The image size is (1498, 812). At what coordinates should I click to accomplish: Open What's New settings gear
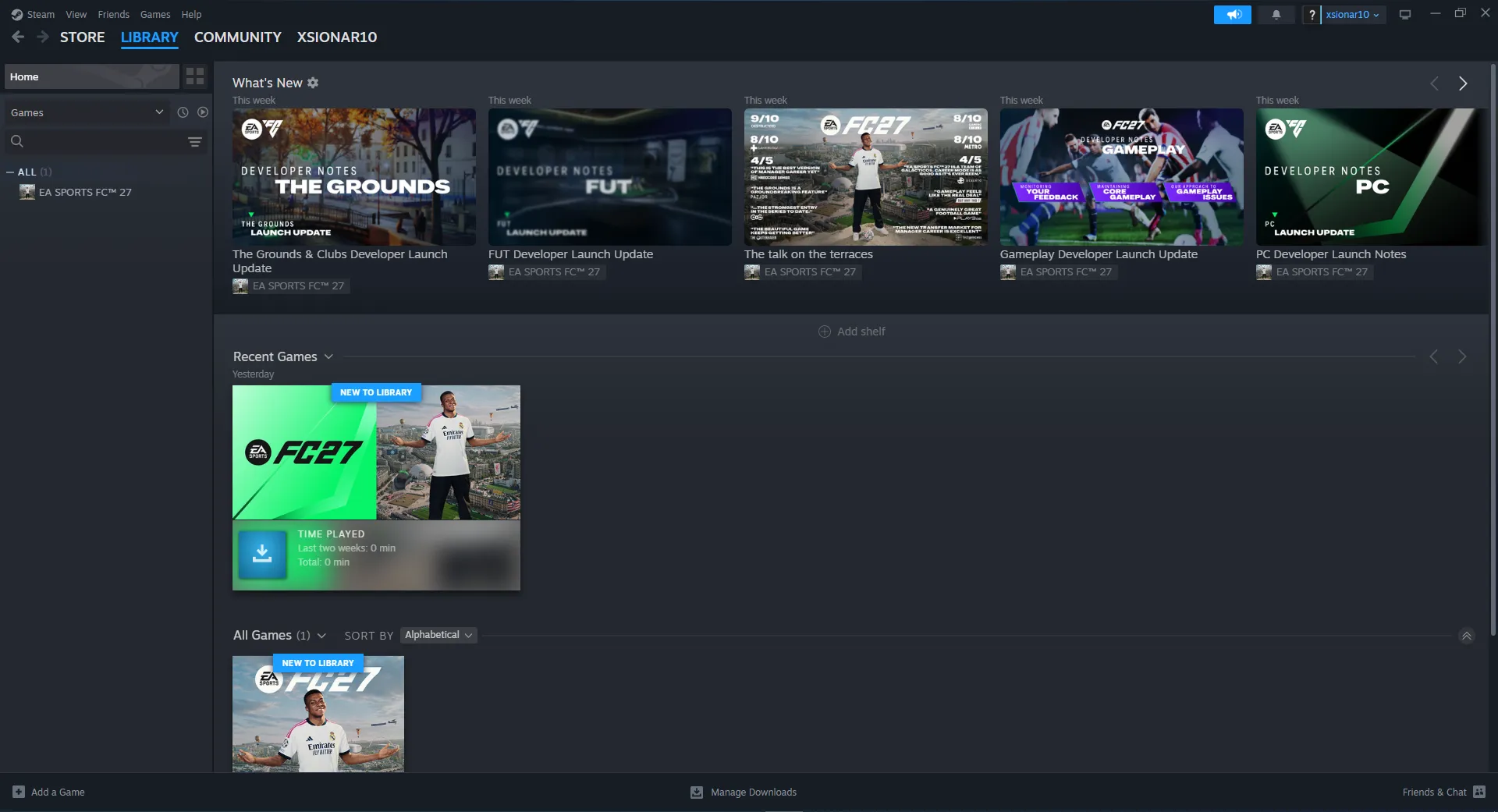[313, 83]
